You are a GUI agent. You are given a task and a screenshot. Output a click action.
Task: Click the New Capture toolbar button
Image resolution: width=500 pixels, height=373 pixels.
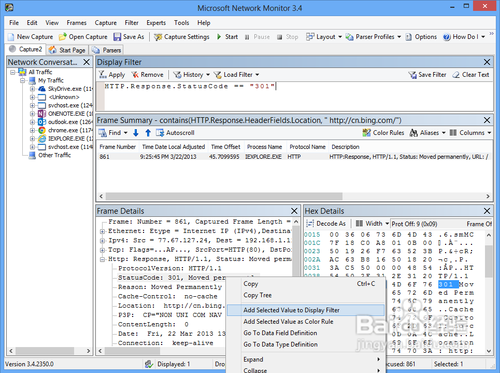[31, 37]
